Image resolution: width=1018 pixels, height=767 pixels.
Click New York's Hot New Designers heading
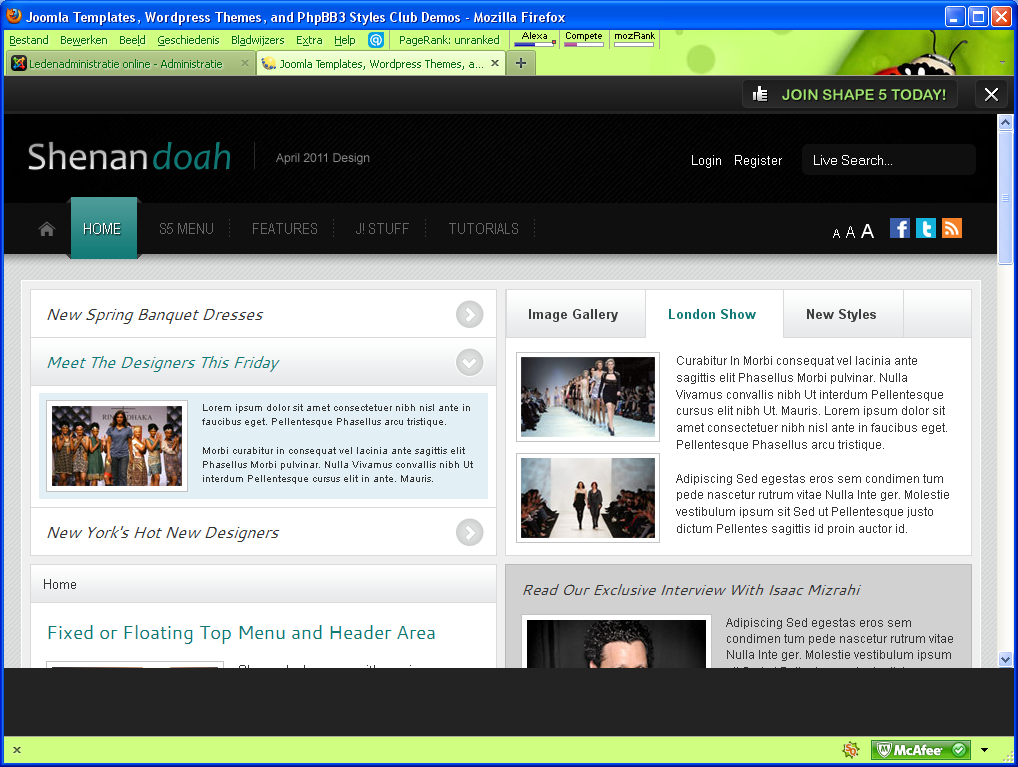(162, 533)
